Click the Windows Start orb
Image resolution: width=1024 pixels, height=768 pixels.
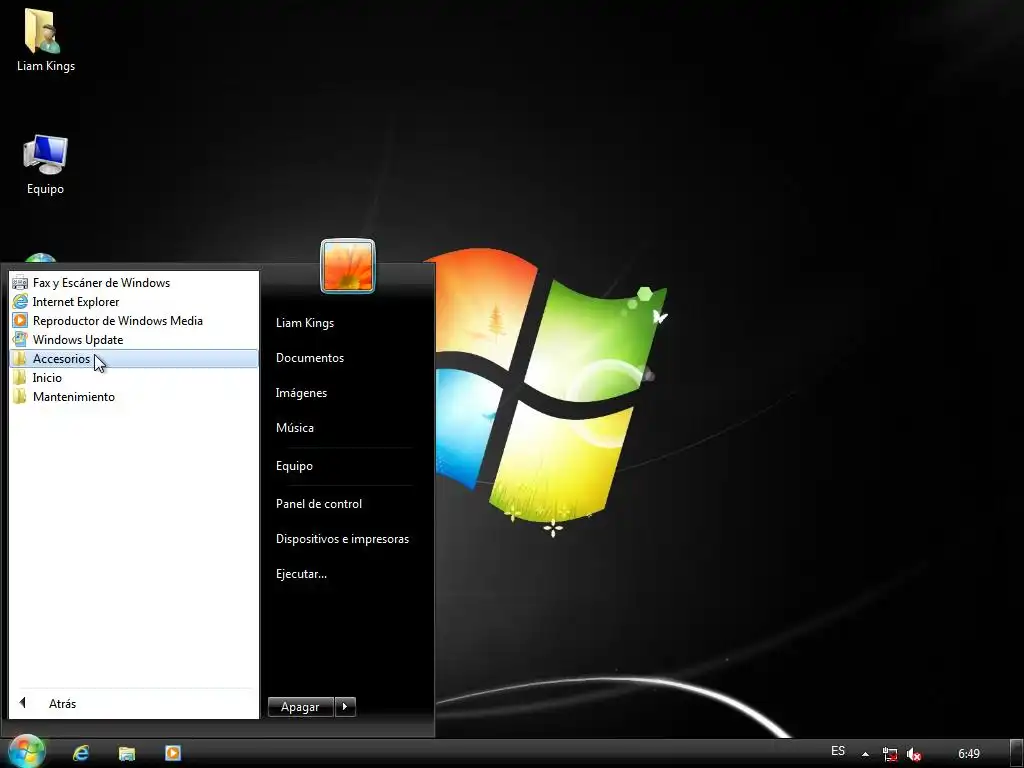pos(25,752)
